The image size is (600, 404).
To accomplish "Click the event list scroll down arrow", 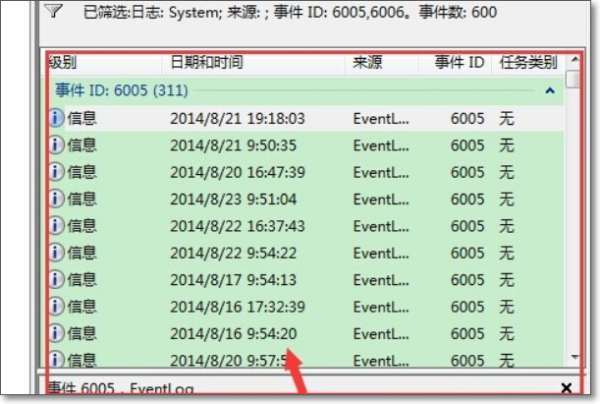I will (574, 357).
